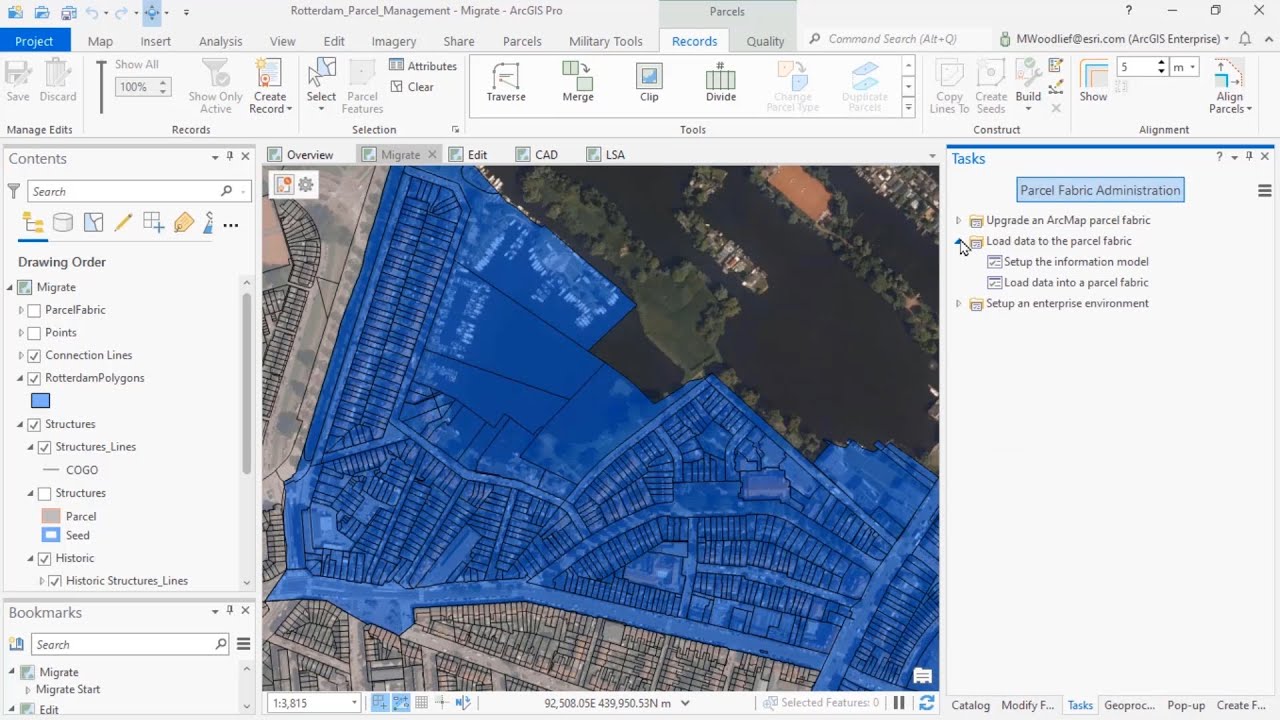Open the Create Record dropdown arrow
This screenshot has height=720, width=1280.
click(289, 109)
